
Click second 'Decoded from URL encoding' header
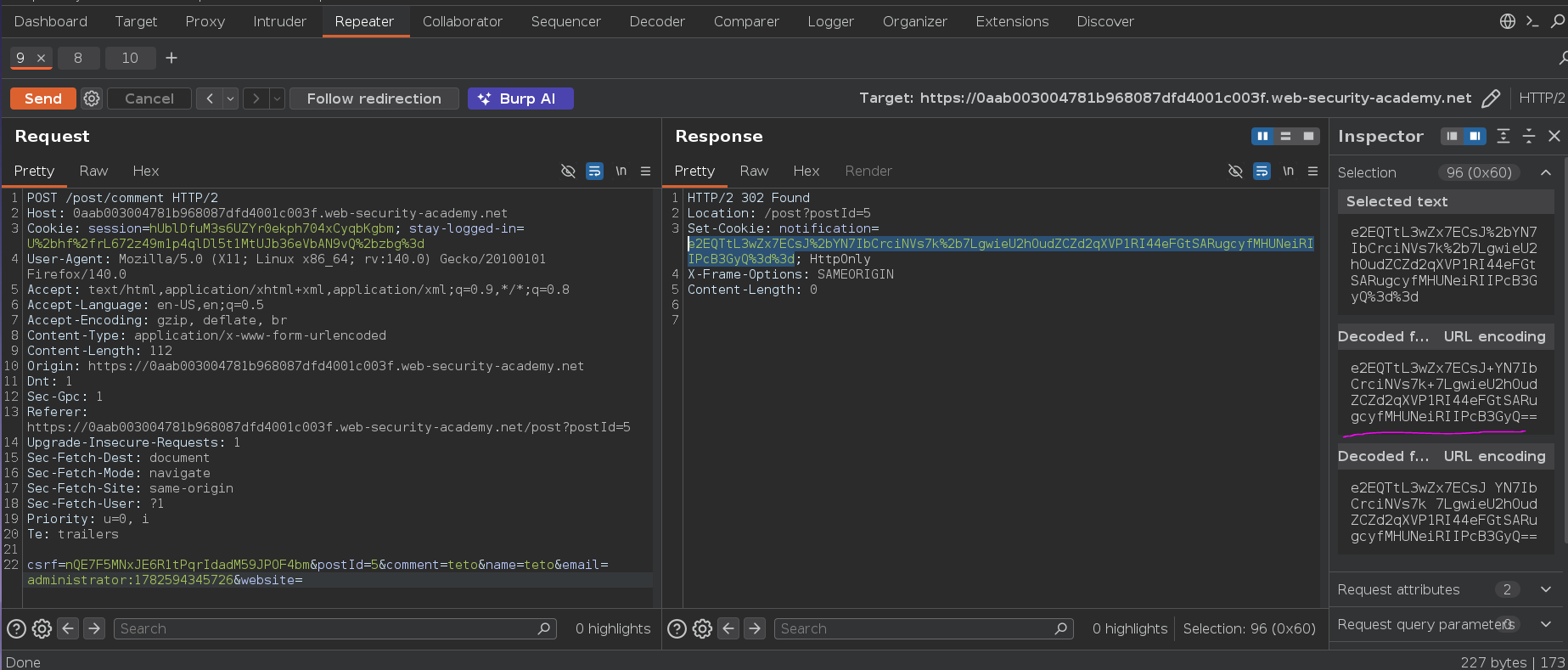[1446, 456]
